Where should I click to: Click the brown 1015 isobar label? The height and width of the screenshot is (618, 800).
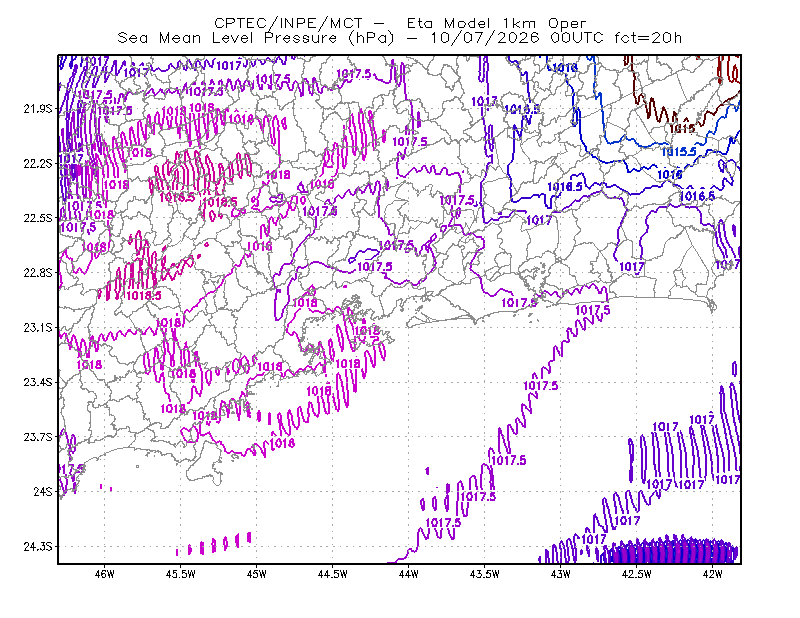682,129
